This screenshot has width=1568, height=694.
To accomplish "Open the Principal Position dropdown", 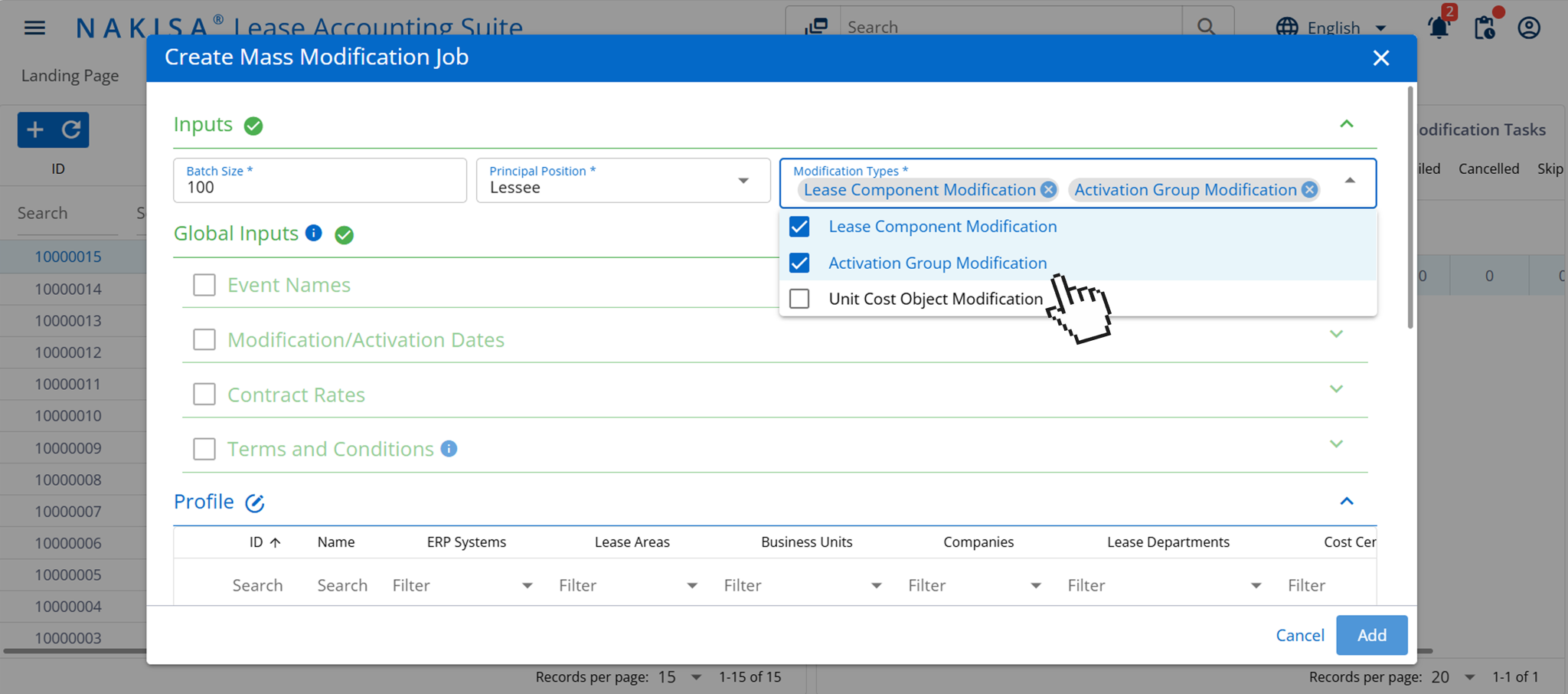I will 741,181.
